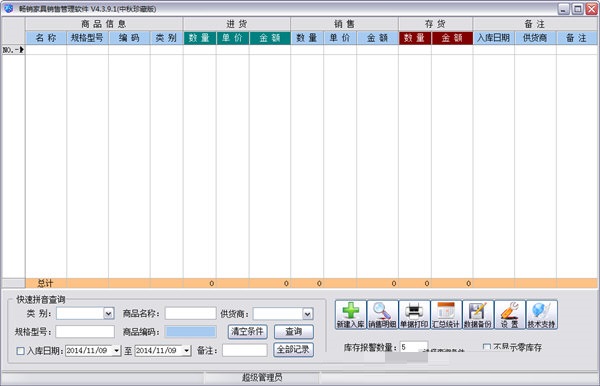
Task: Click the 销售 金额 column header
Action: [377, 38]
